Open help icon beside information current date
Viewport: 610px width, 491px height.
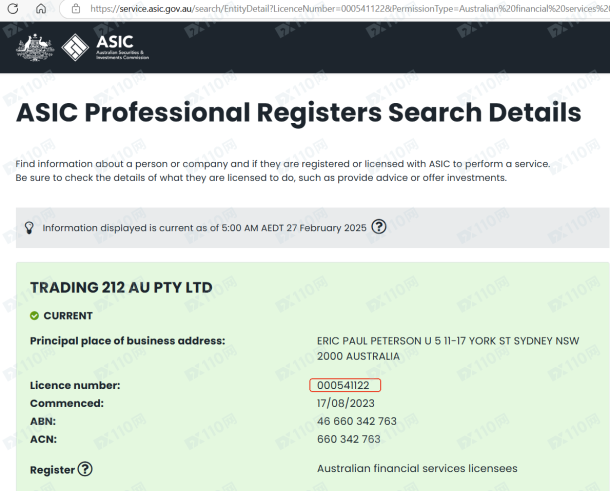pyautogui.click(x=379, y=226)
